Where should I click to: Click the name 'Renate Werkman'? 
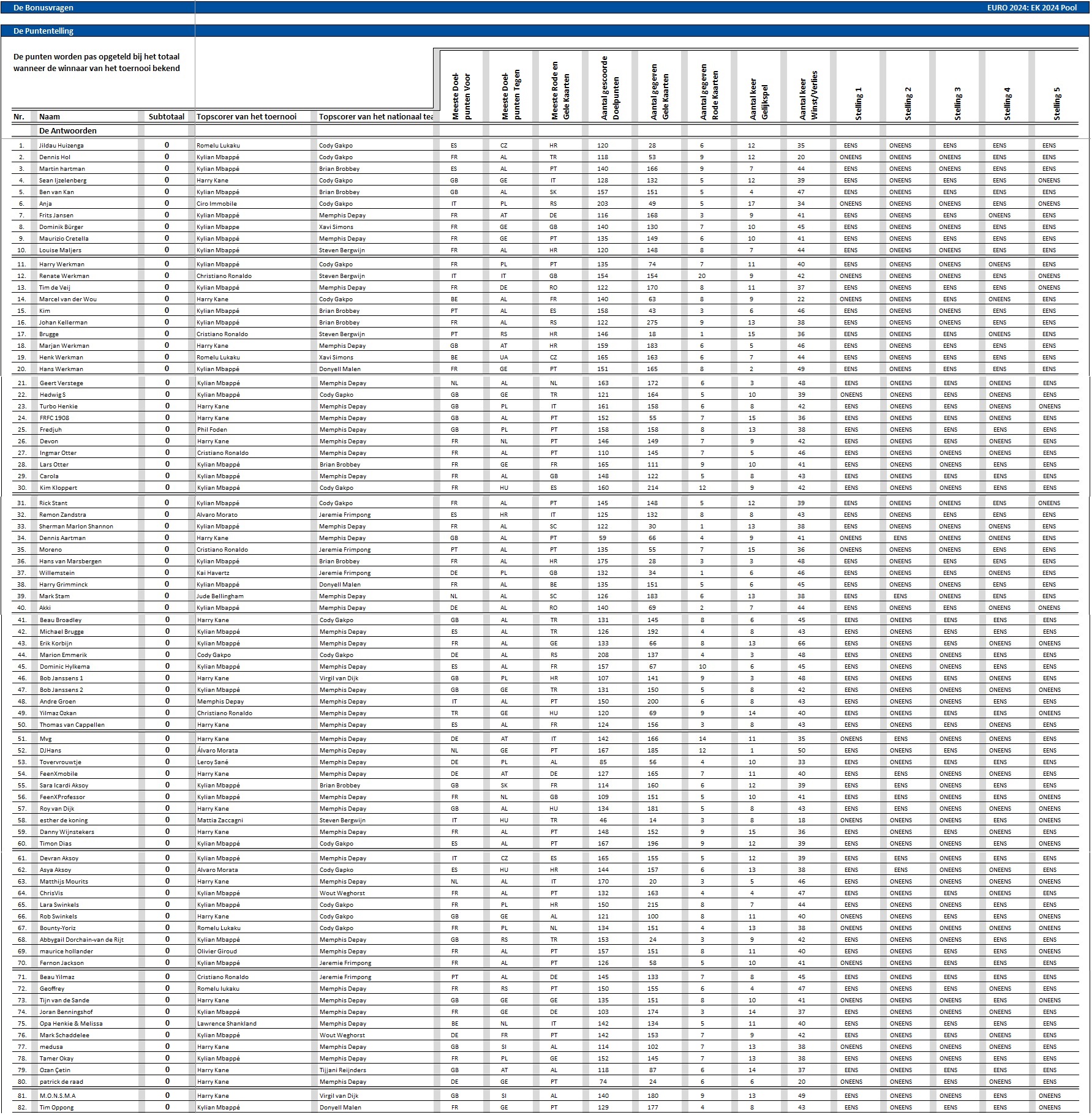point(64,276)
